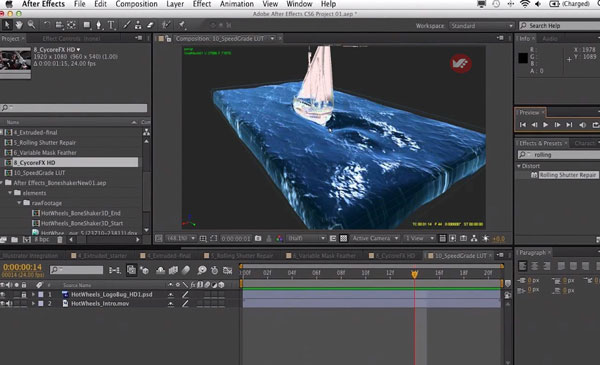
Task: Select the 10_SpeedGrade LUT project item
Action: pyautogui.click(x=39, y=173)
